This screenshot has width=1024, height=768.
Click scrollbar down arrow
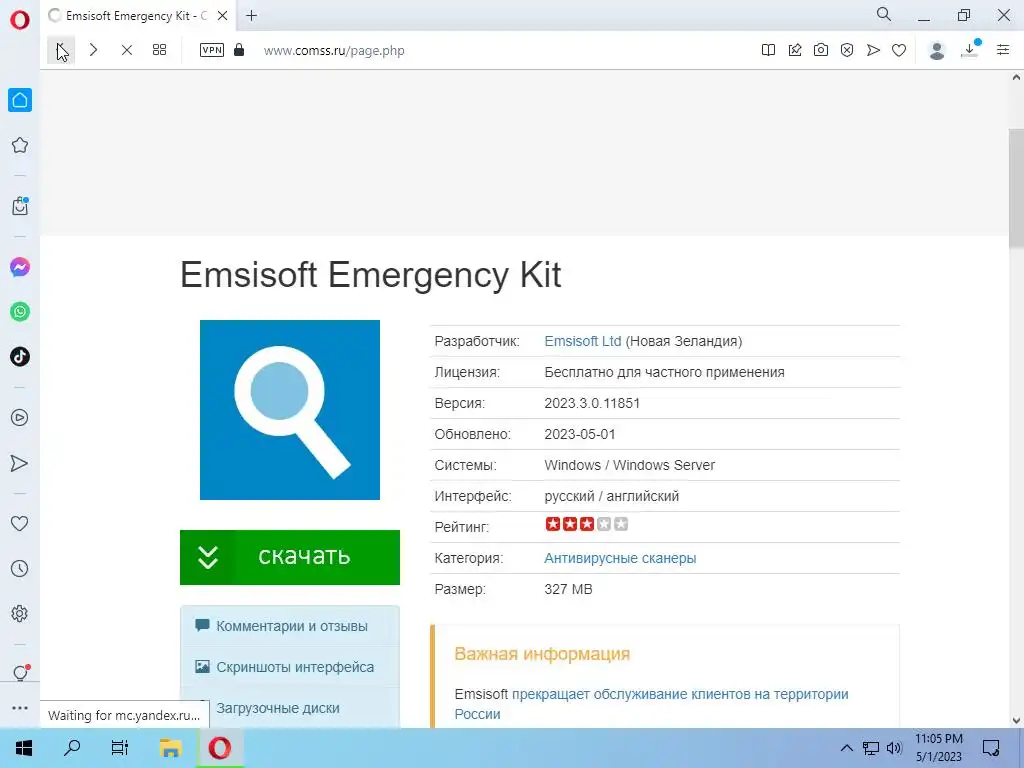(1016, 721)
